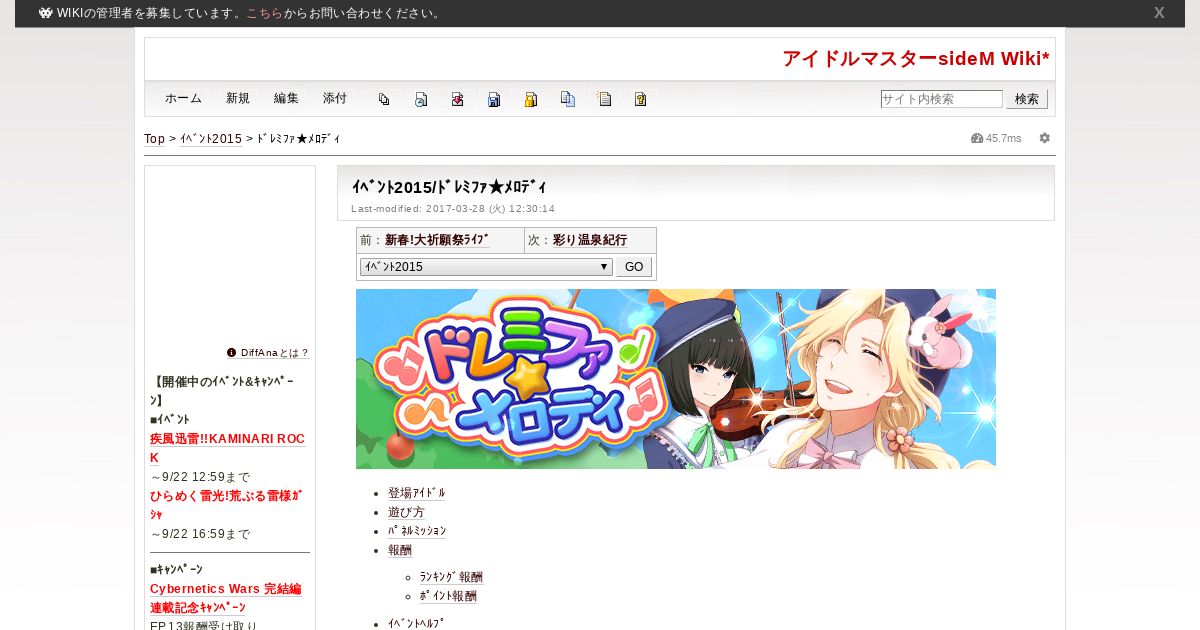
Task: Follow the こちら link in the top banner
Action: (x=264, y=13)
